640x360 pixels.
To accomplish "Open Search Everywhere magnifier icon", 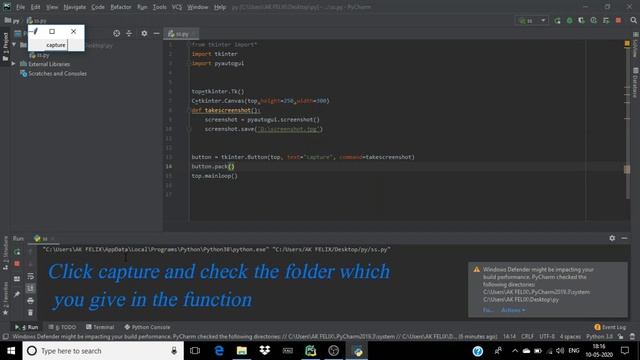I will pos(633,20).
